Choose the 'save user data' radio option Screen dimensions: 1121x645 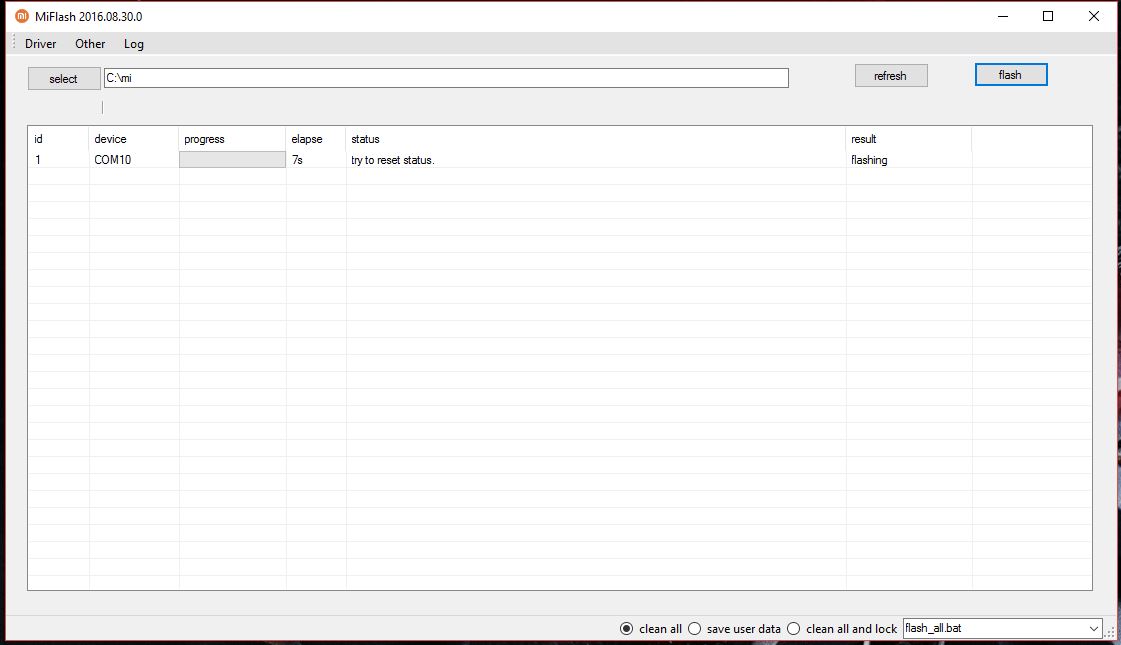coord(694,629)
